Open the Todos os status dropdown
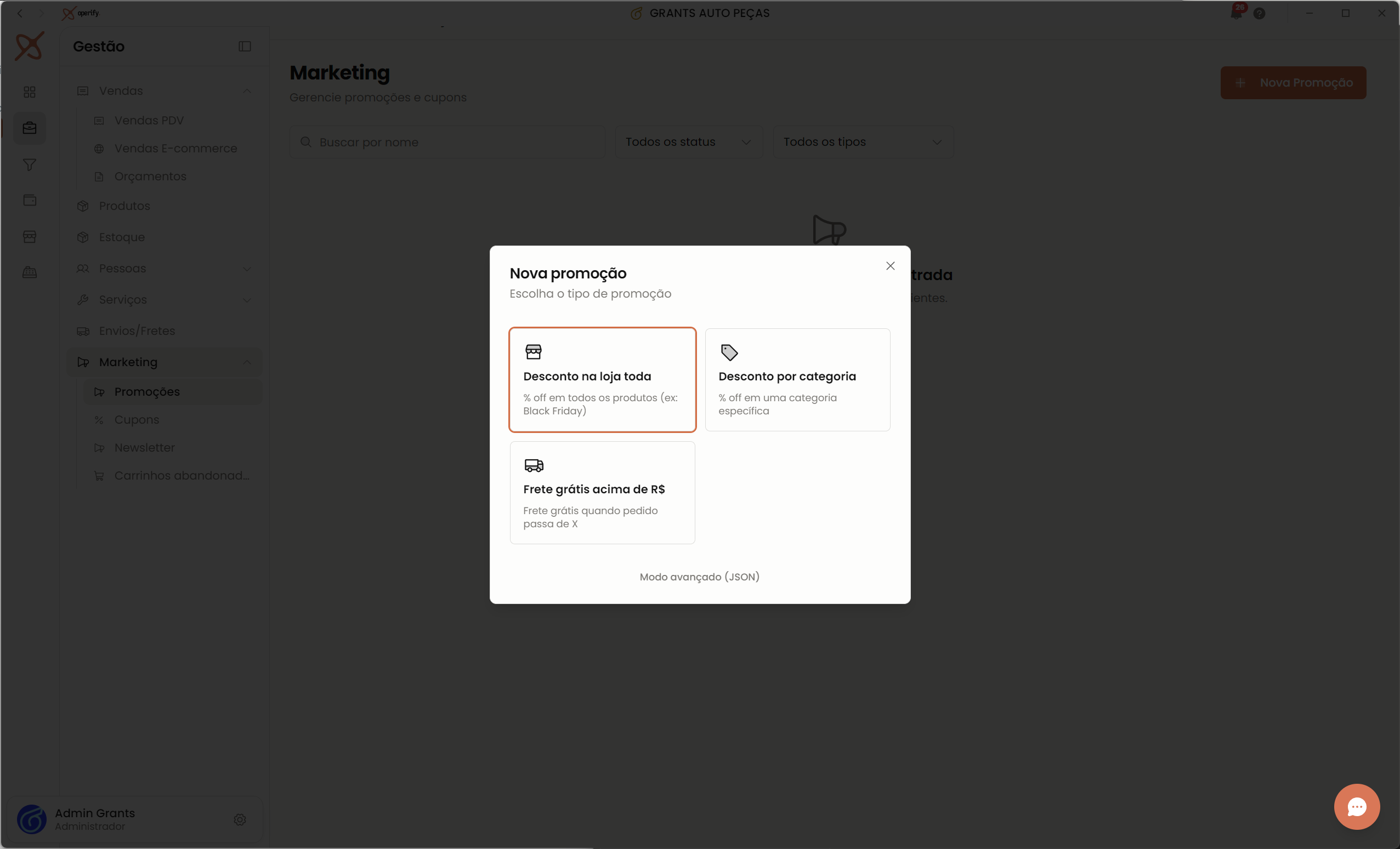Screen dimensions: 1400x849 coord(689,142)
